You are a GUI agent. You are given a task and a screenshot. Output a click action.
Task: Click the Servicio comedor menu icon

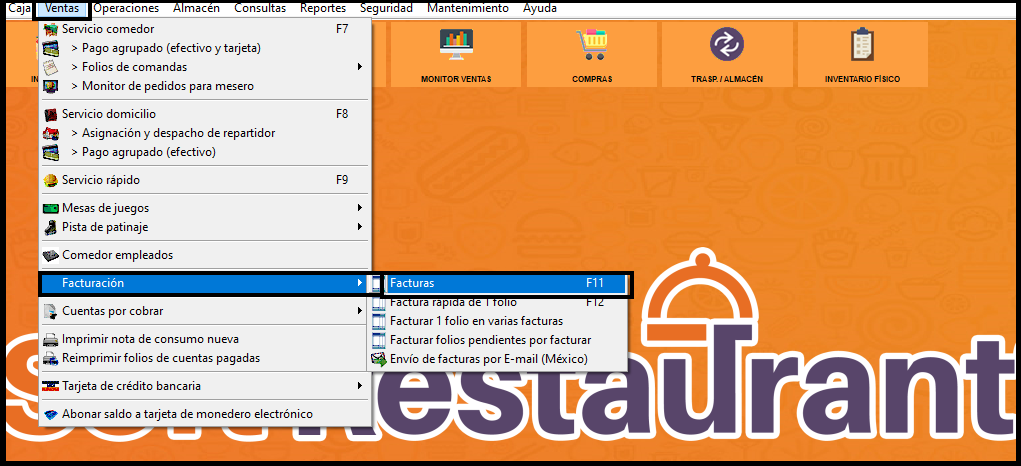tap(50, 29)
